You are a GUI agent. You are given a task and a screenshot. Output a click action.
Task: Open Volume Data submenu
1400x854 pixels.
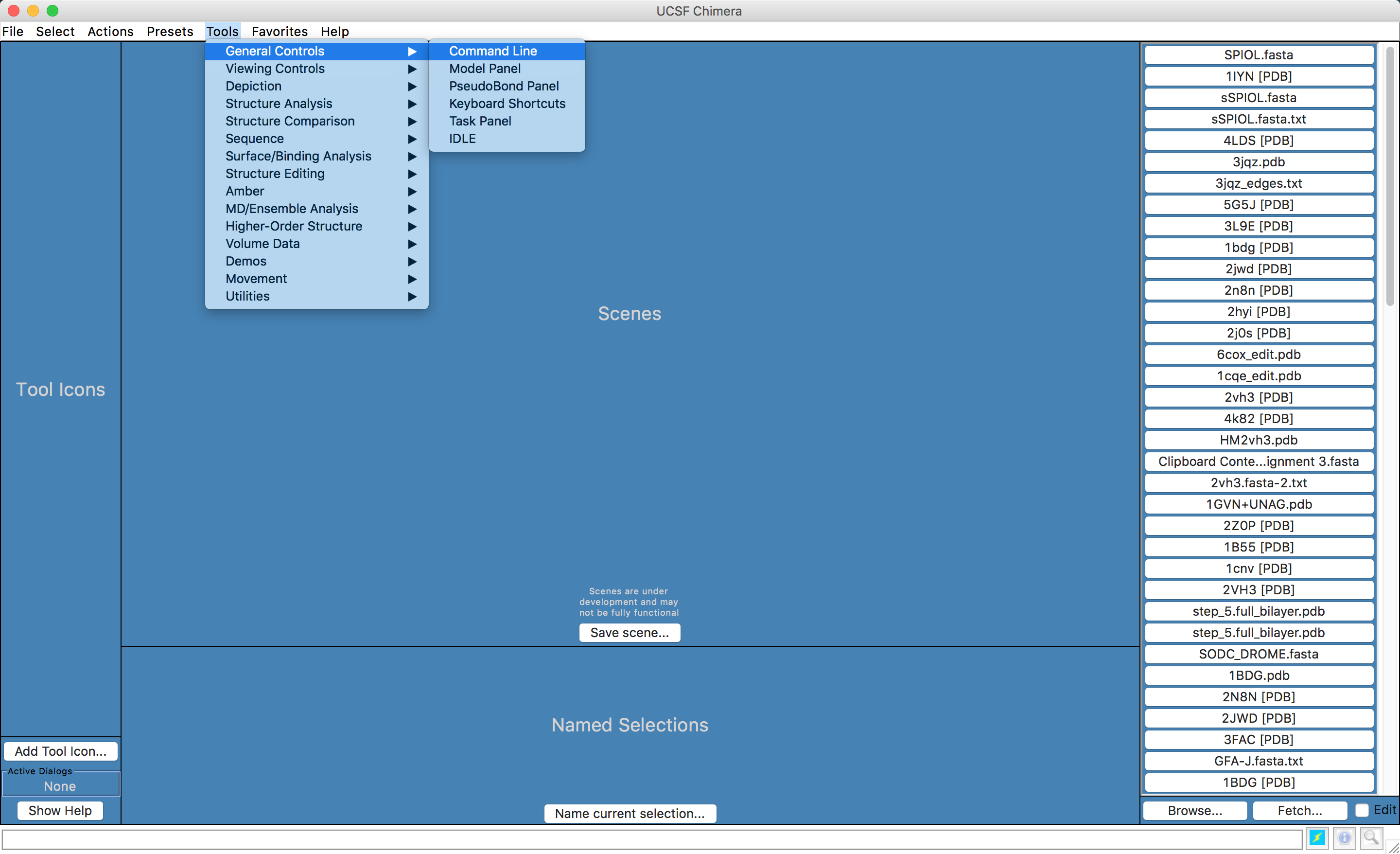(x=316, y=243)
